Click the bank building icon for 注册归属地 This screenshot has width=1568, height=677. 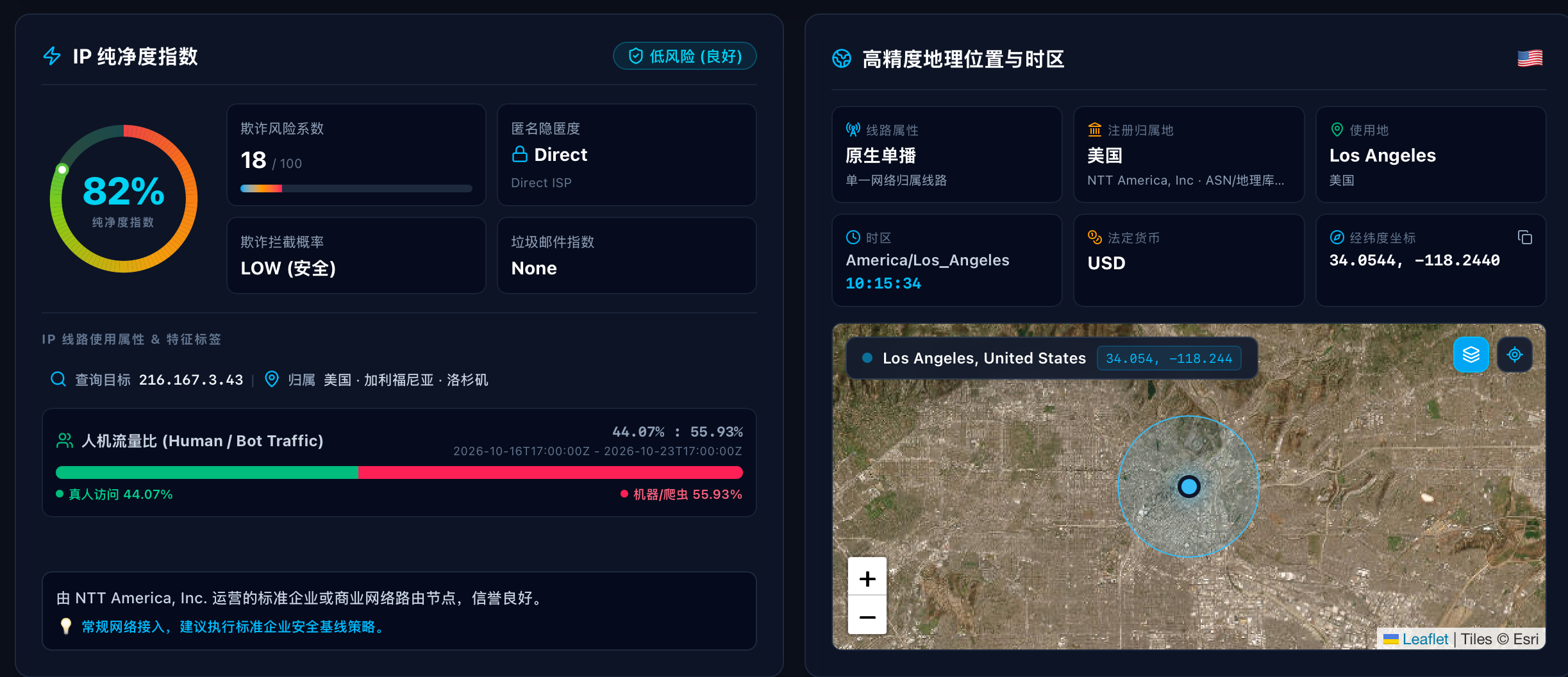pos(1095,130)
